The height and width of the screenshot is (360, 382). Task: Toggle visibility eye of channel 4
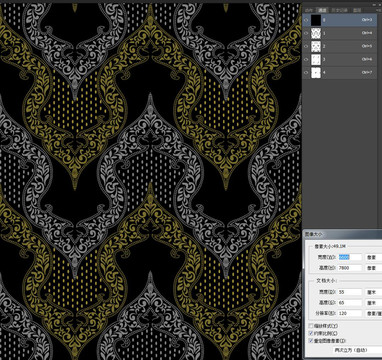306,72
